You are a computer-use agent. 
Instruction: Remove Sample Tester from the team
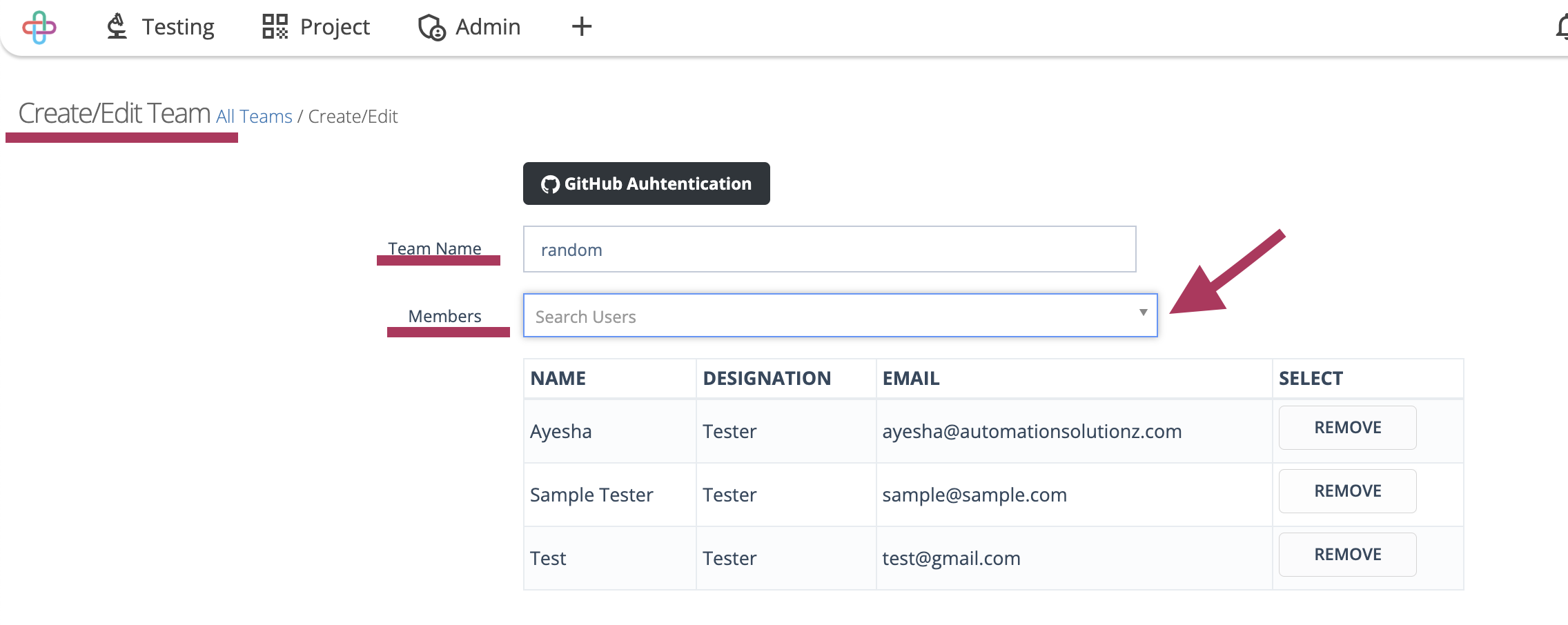[1347, 491]
